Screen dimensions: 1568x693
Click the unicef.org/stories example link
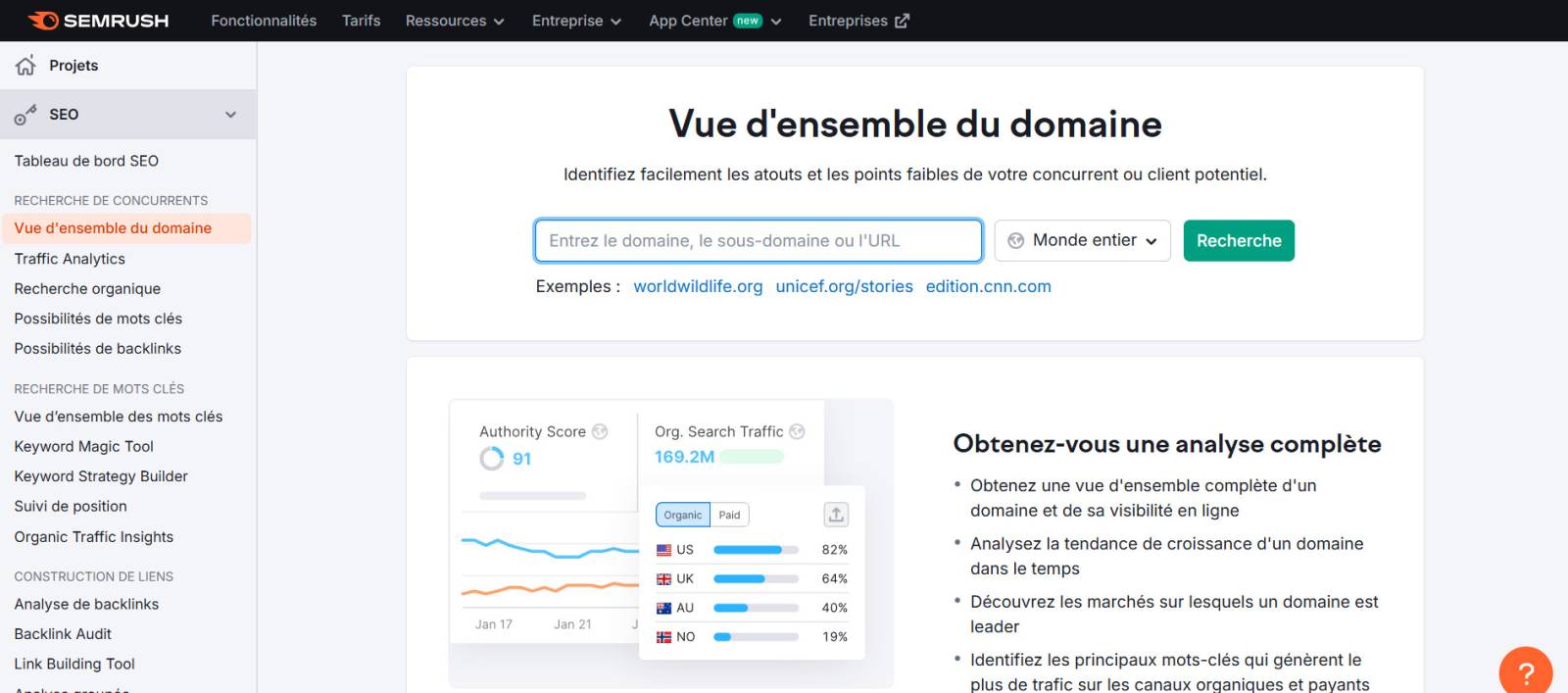[x=844, y=286]
